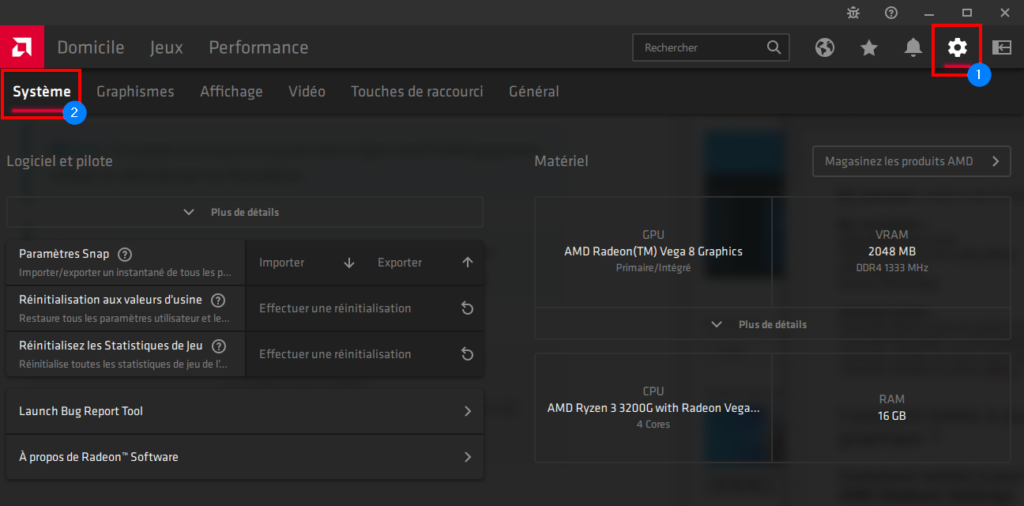Click help icon for Réinitialisez les Statistiques de Jeu
The image size is (1024, 506).
[x=219, y=346]
